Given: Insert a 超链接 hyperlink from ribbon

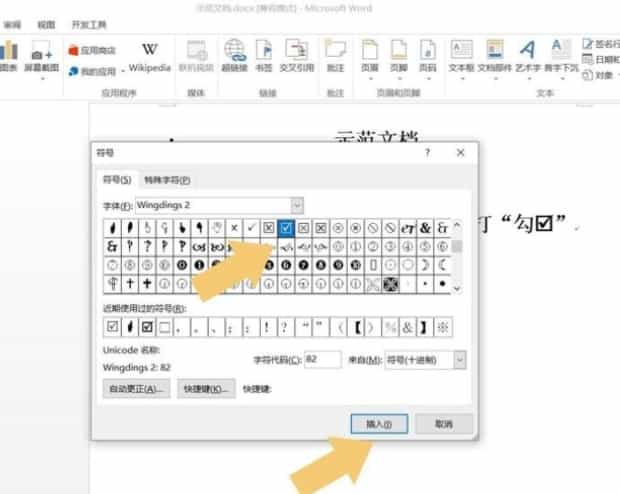Looking at the screenshot, I should pos(235,56).
